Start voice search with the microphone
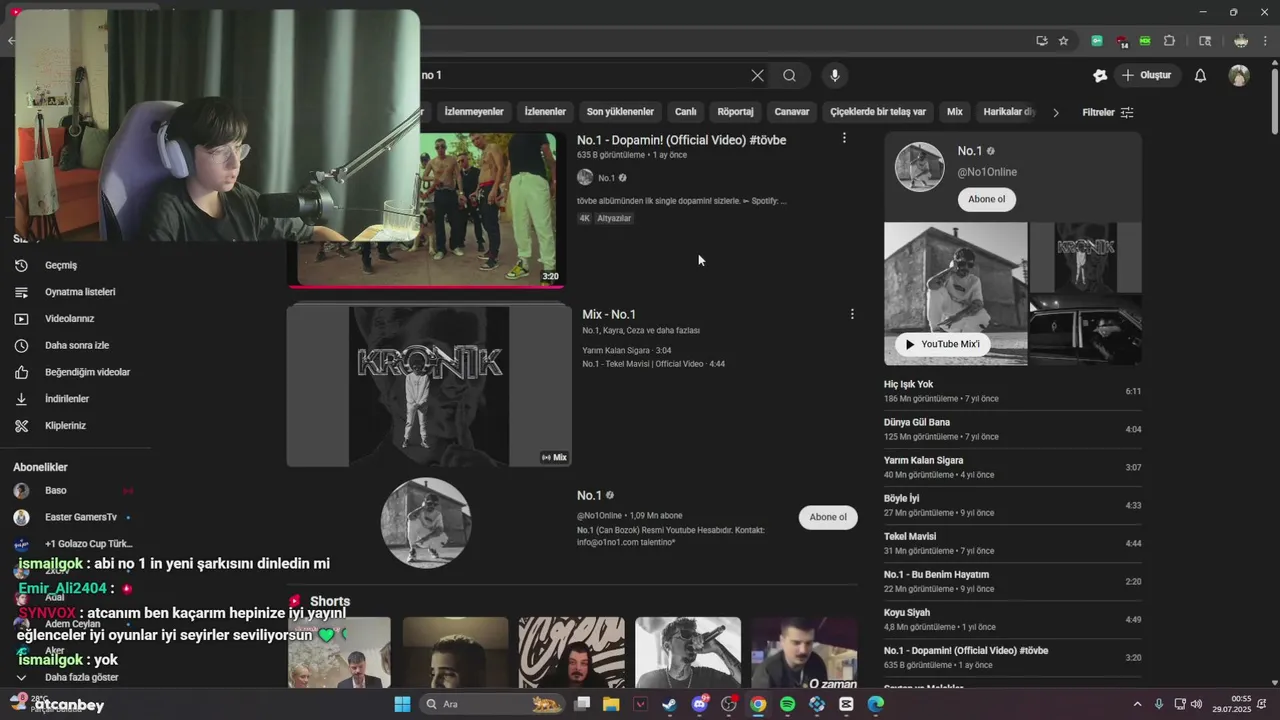The image size is (1280, 720). [834, 75]
